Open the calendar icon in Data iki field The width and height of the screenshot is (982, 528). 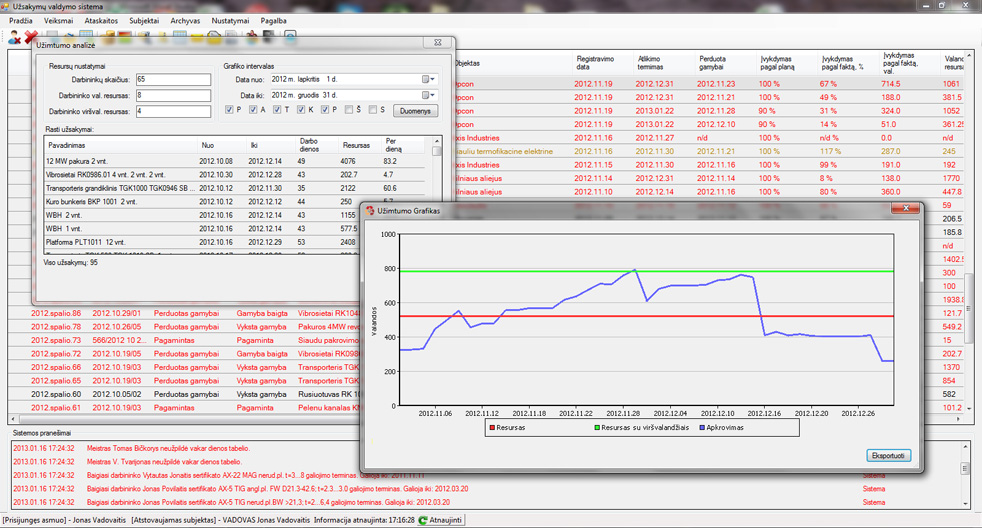[425, 95]
